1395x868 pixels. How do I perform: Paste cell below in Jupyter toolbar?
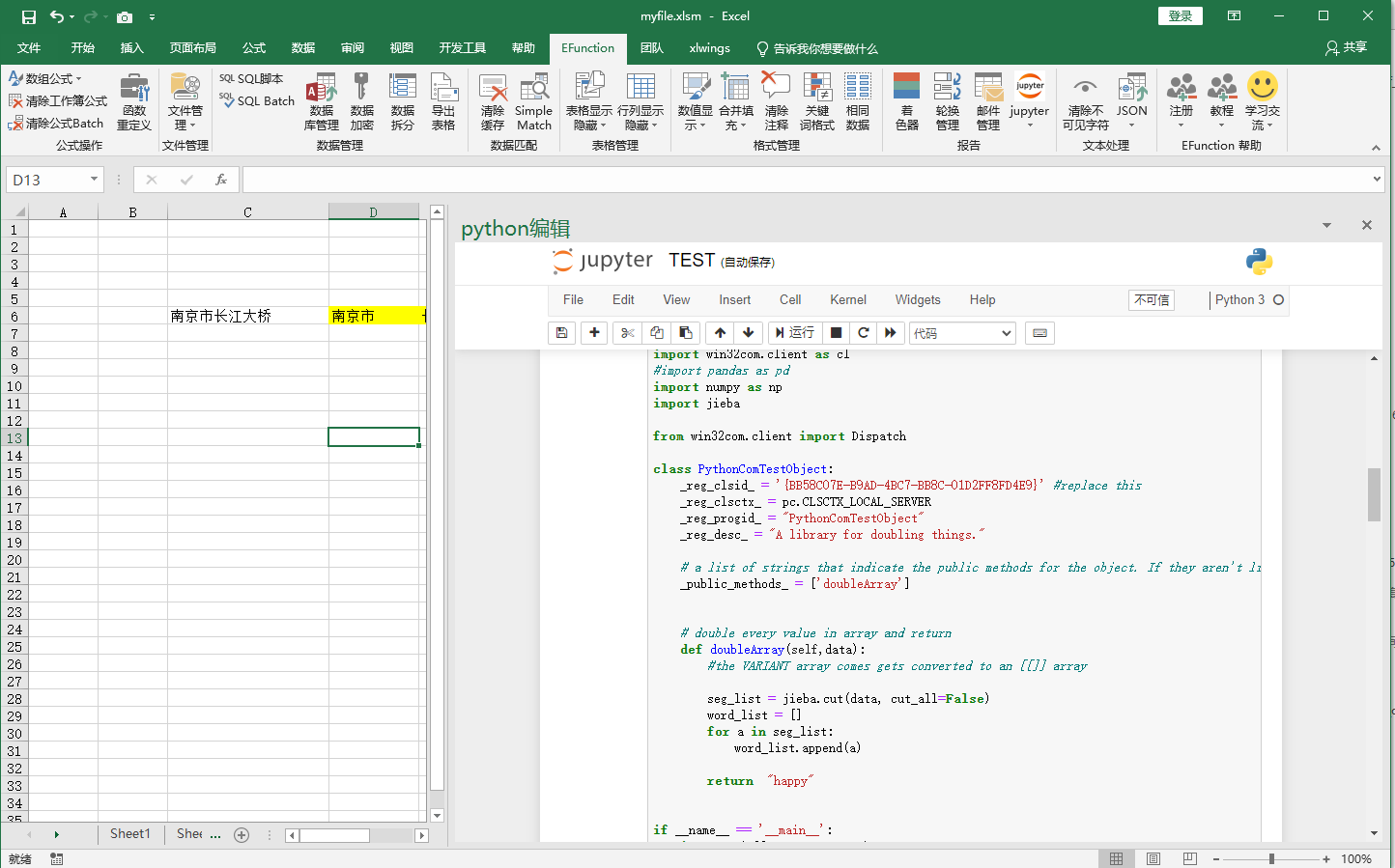[x=686, y=333]
